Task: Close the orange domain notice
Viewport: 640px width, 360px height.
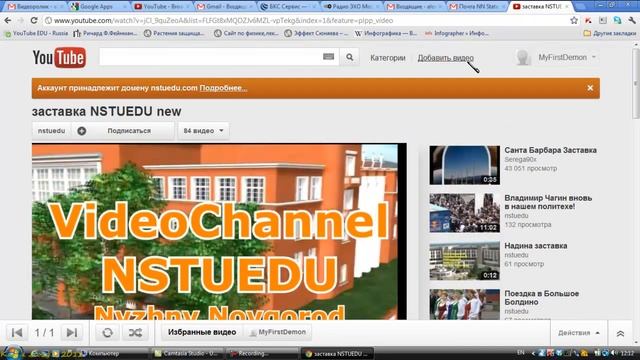Action: 590,88
